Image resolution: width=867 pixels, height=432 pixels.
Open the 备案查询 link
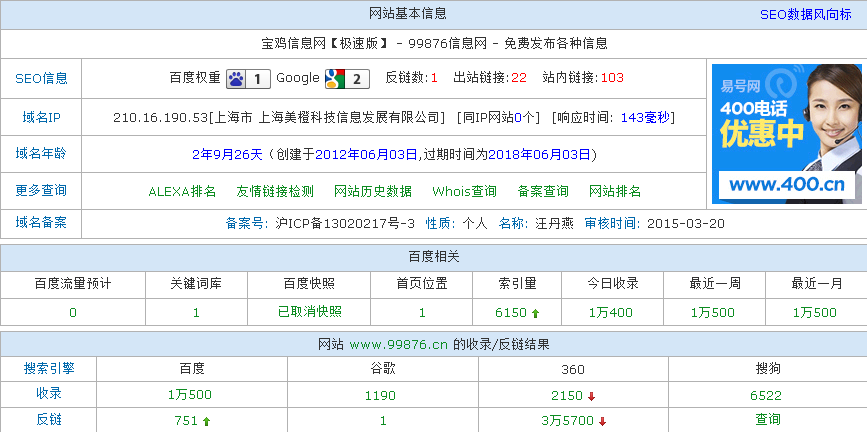(x=543, y=191)
